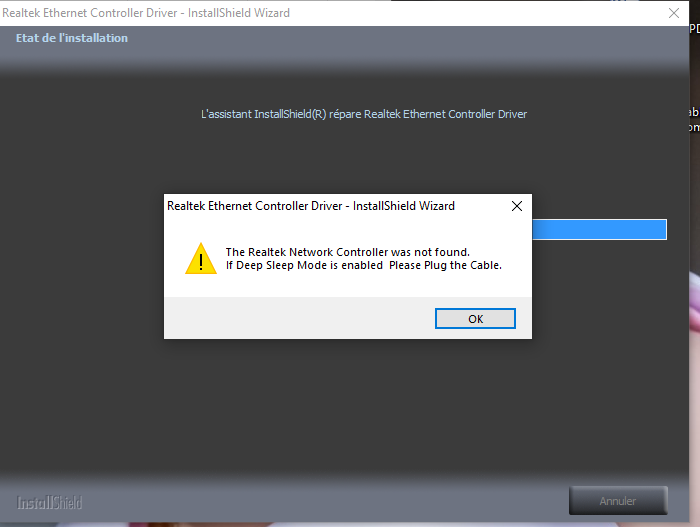Select the "Etat de l'installation" heading
Viewport: 700px width, 527px height.
pyautogui.click(x=72, y=38)
